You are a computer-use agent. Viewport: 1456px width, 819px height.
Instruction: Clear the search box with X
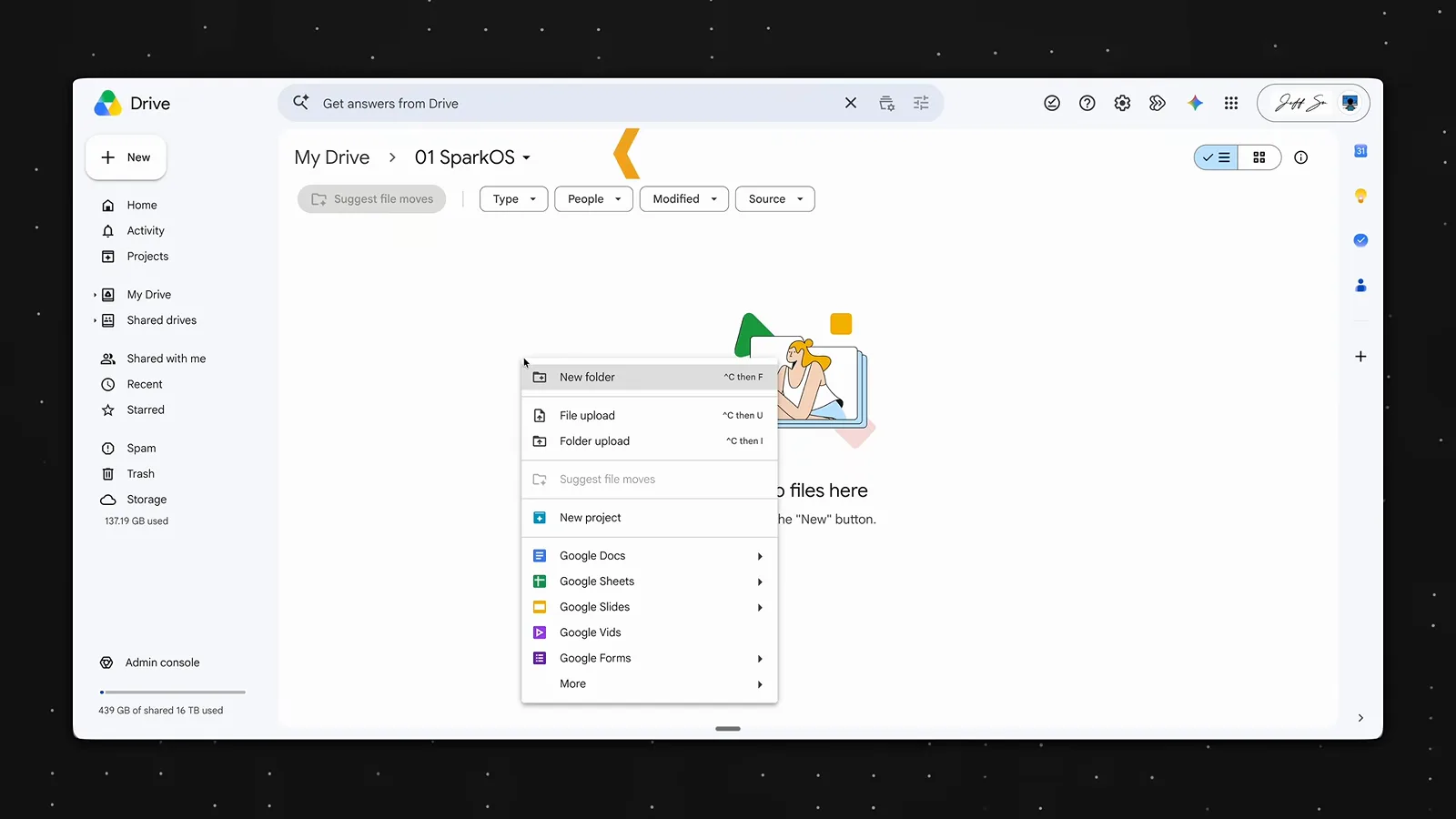[851, 104]
